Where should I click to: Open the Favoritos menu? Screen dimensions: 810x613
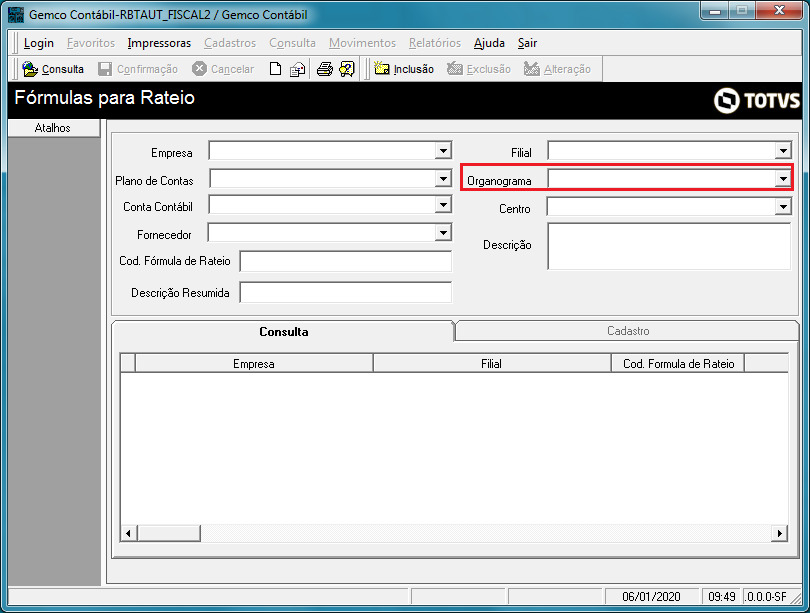[x=91, y=43]
